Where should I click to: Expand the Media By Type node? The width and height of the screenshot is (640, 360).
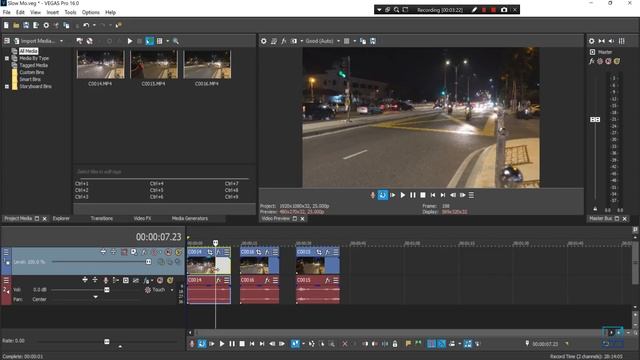pyautogui.click(x=7, y=58)
